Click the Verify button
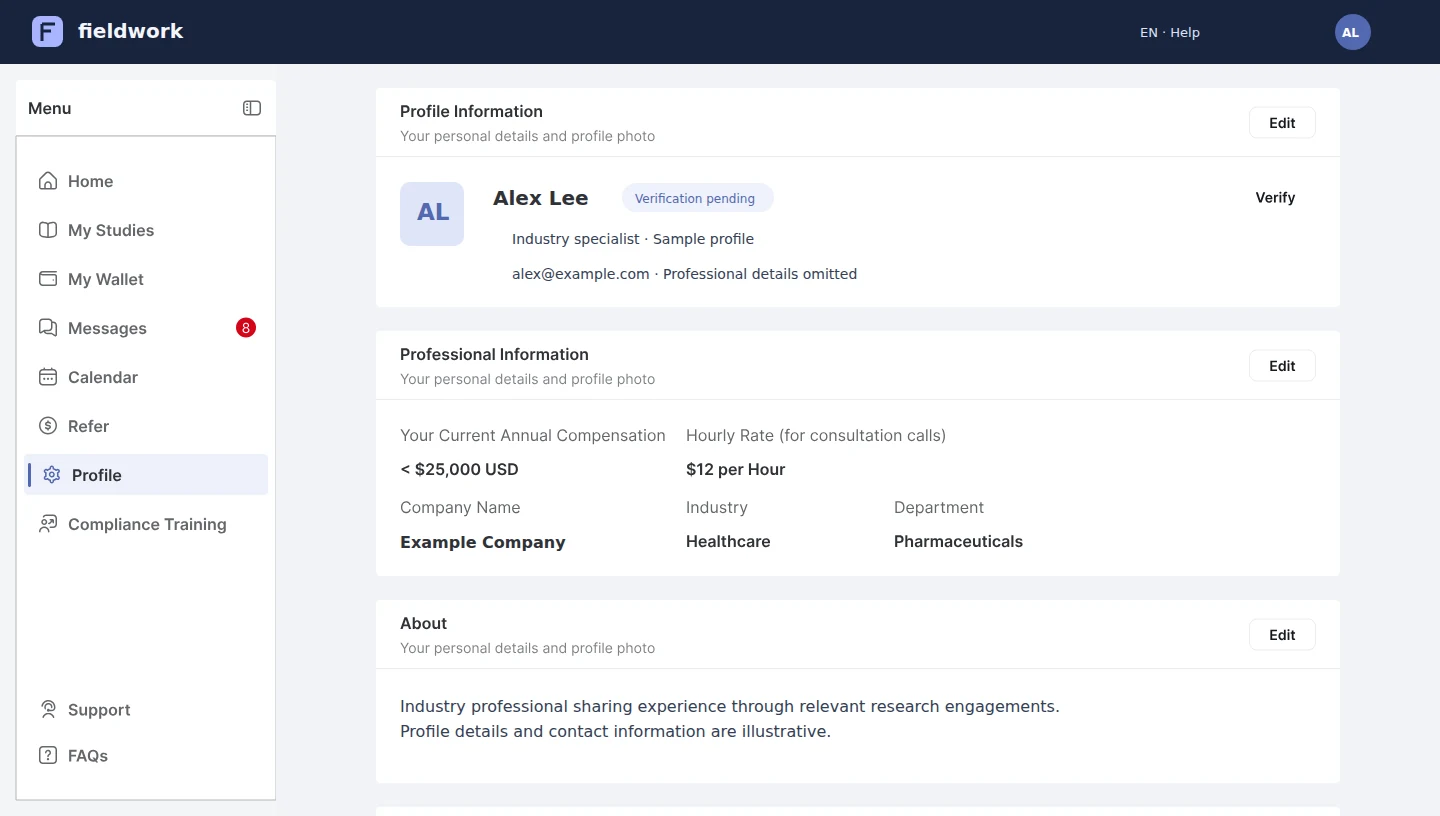Viewport: 1440px width, 816px height. click(x=1275, y=198)
